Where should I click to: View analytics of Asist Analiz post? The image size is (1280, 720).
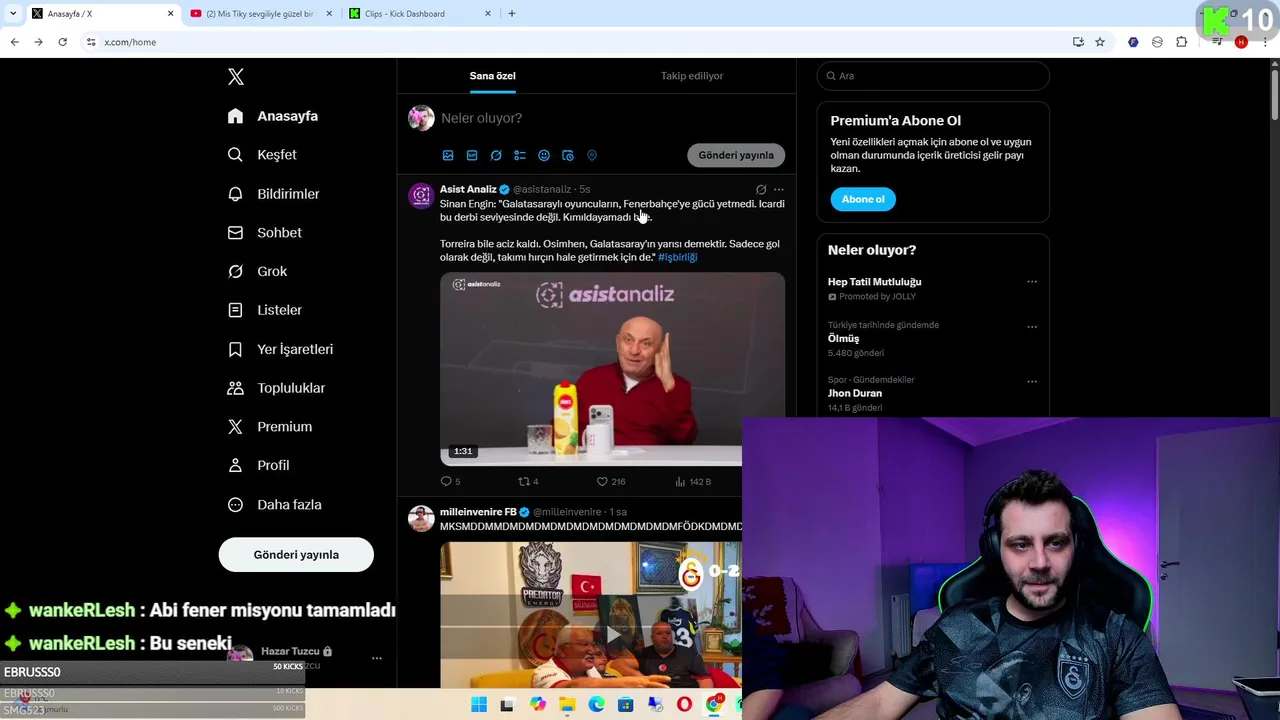(x=692, y=482)
